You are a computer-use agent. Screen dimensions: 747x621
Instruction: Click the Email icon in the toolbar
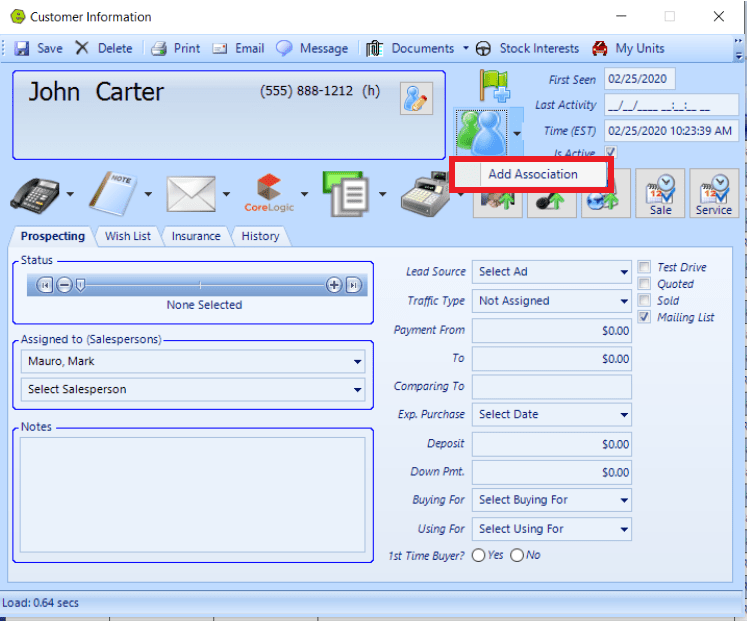tap(220, 49)
